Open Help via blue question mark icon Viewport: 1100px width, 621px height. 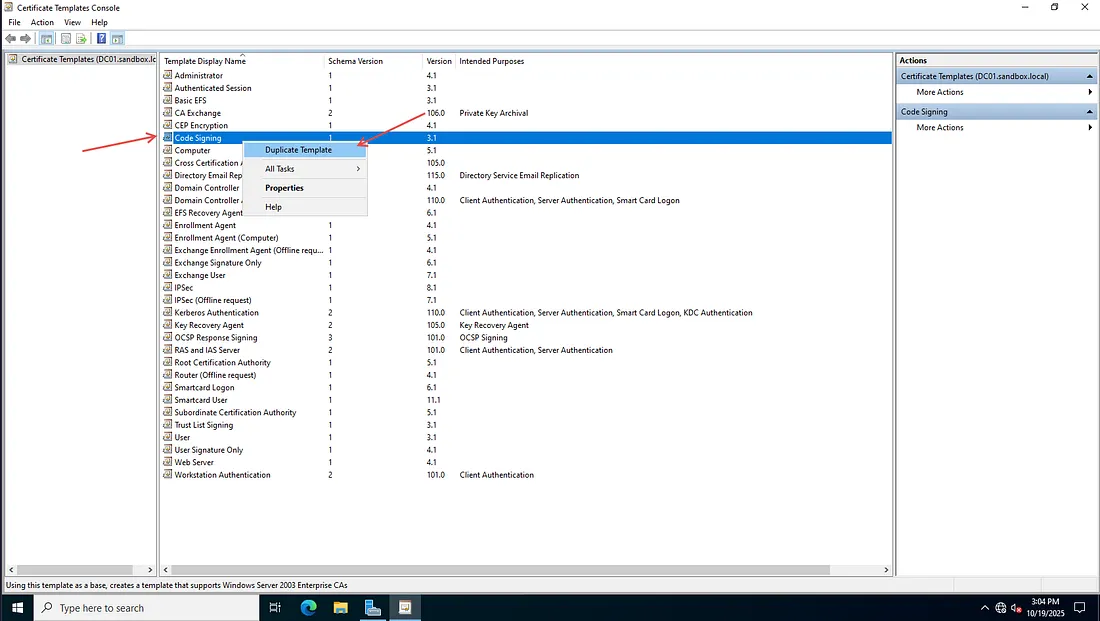pos(101,39)
